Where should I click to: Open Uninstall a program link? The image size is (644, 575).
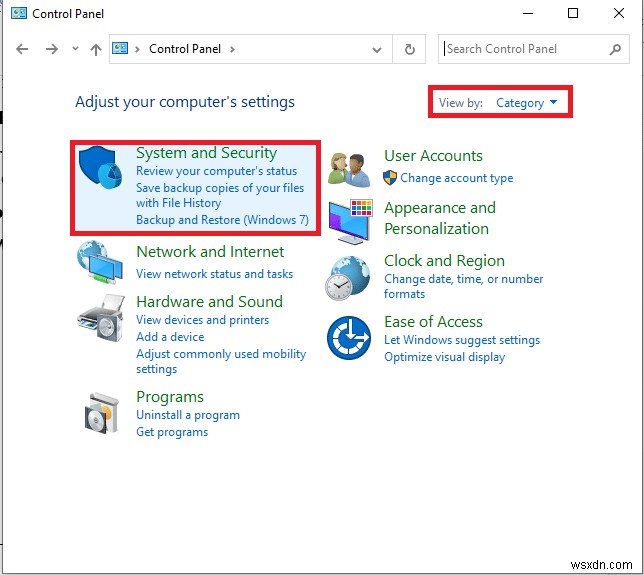[188, 415]
